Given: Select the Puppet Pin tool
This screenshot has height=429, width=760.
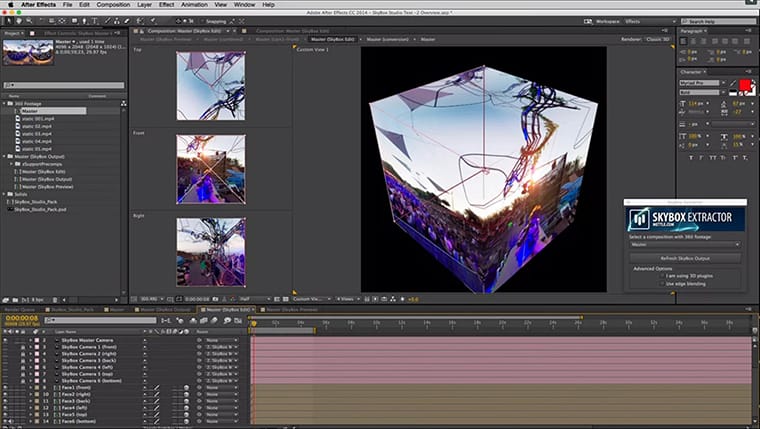Looking at the screenshot, I should click(x=153, y=21).
